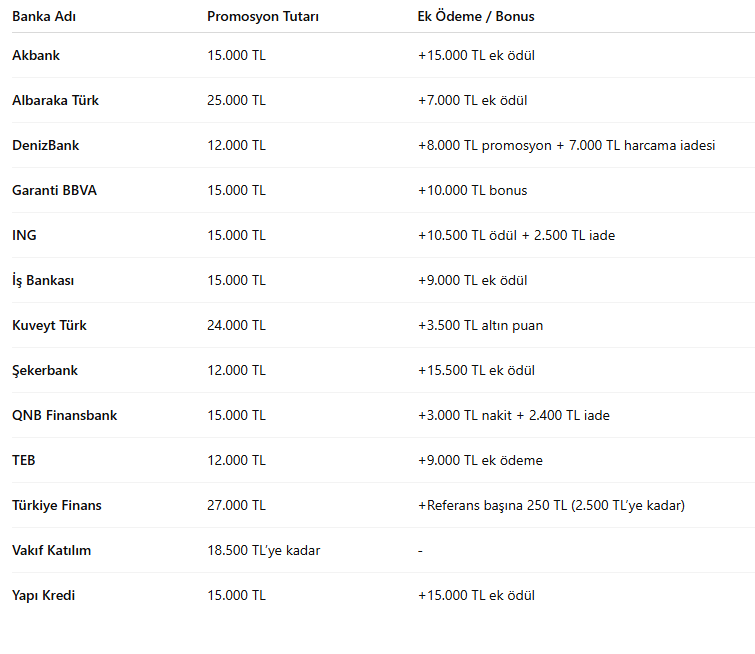The height and width of the screenshot is (654, 755).
Task: Click Garanti BBVA +10.000 TL bonus text
Action: point(472,190)
